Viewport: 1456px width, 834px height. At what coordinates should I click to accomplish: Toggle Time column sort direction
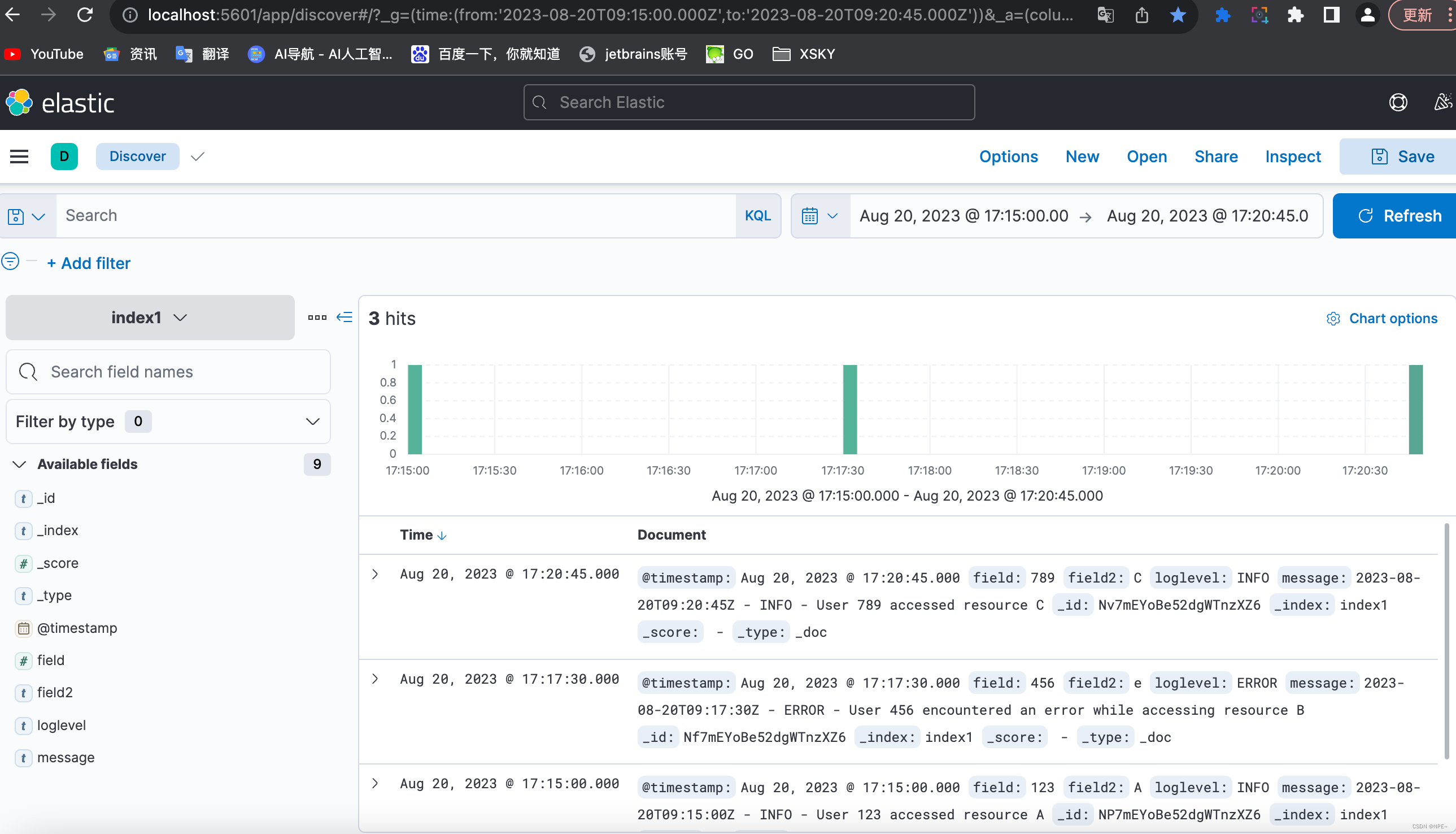point(442,535)
